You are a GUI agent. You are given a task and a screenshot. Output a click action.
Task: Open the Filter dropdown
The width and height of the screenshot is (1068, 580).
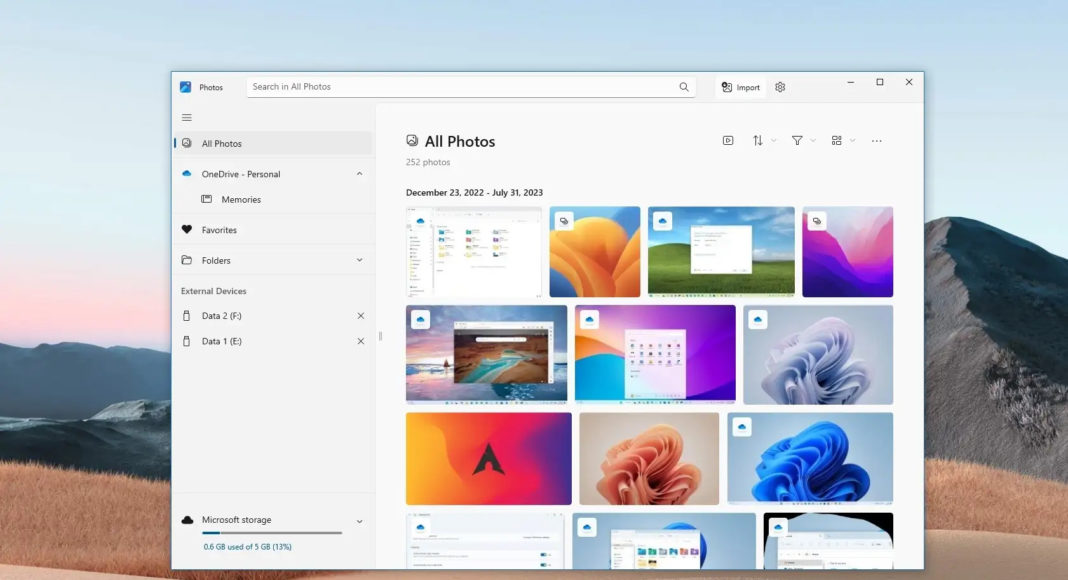coord(803,140)
